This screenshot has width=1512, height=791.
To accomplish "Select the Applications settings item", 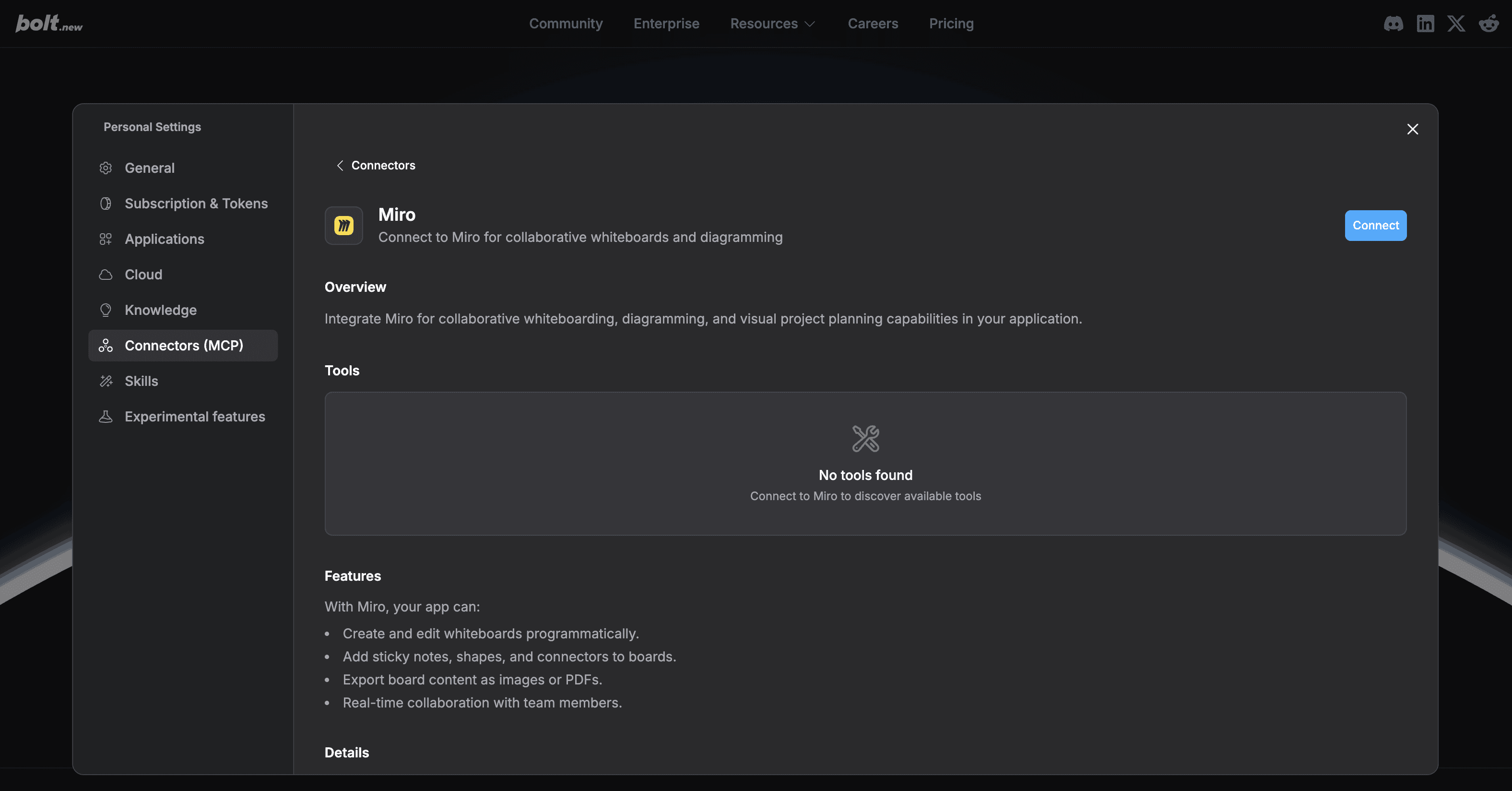I will [165, 239].
